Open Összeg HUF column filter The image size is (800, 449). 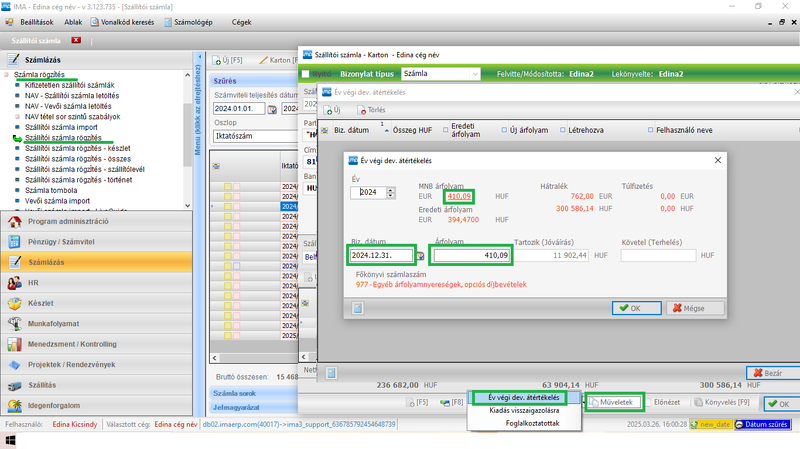pos(445,130)
